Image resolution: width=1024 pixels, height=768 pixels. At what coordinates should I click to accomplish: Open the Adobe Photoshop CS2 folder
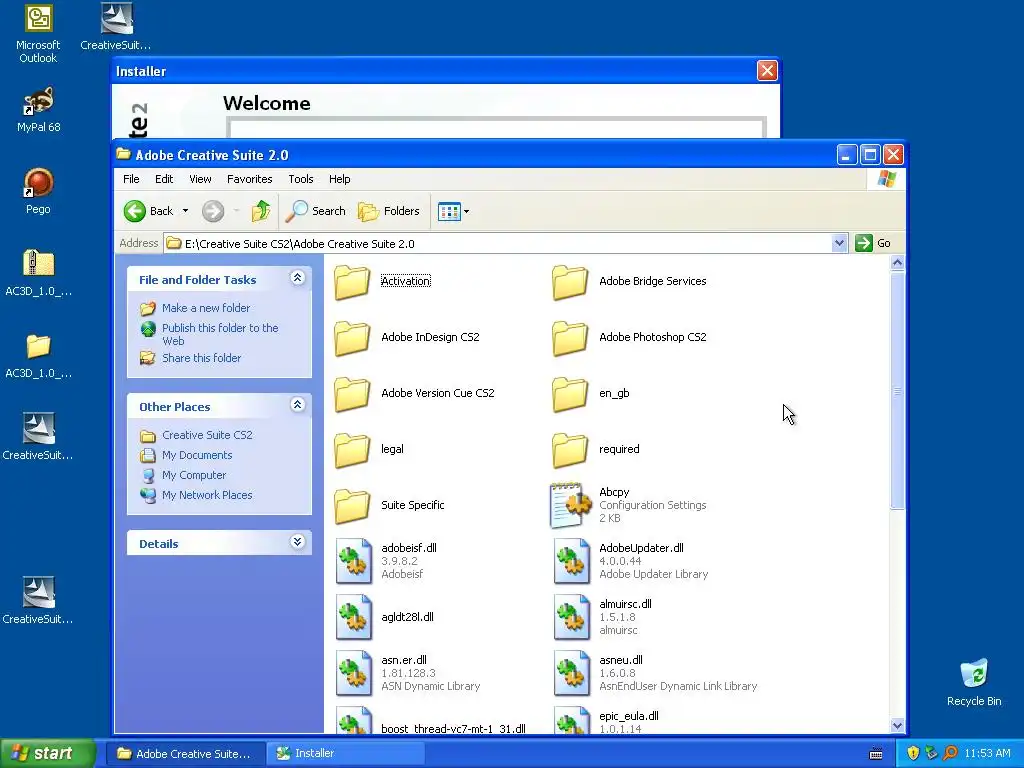coord(630,338)
